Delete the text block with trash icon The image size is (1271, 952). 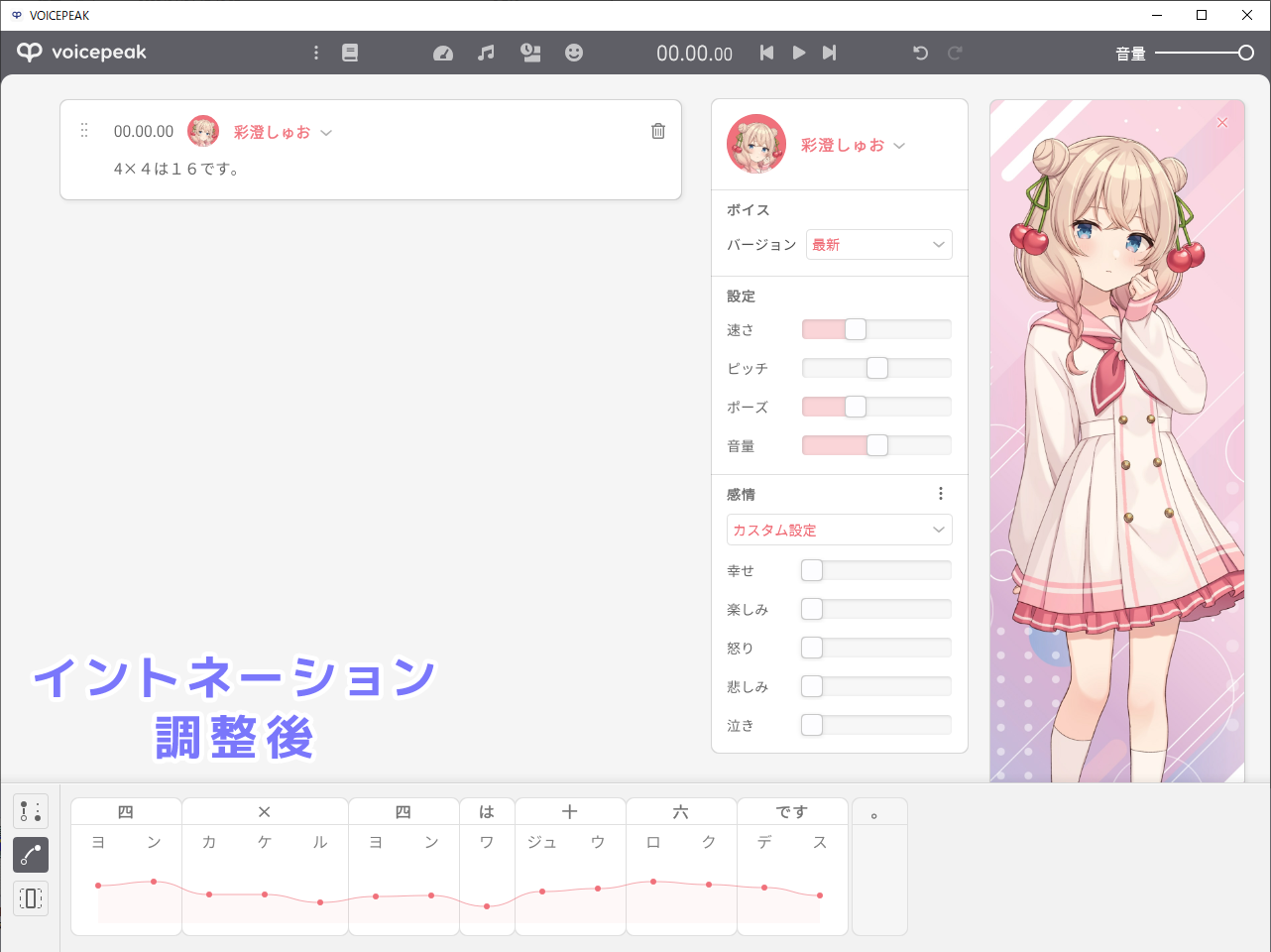pyautogui.click(x=658, y=131)
